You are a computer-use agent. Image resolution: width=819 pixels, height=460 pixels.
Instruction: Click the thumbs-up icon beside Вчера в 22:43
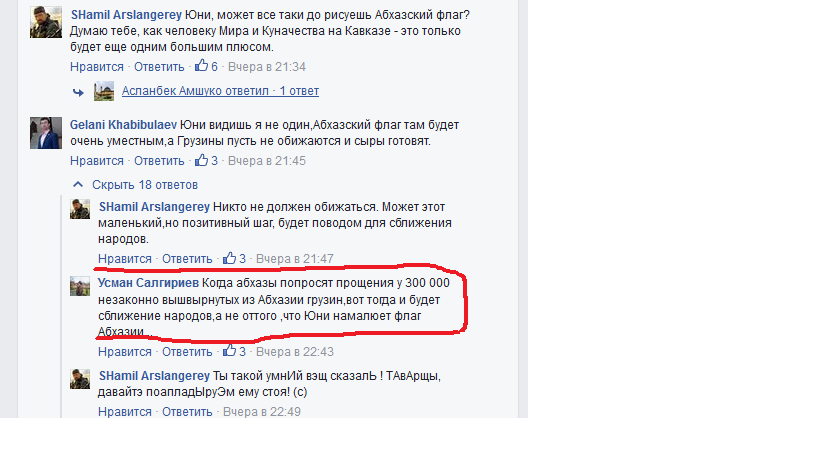pyautogui.click(x=229, y=351)
